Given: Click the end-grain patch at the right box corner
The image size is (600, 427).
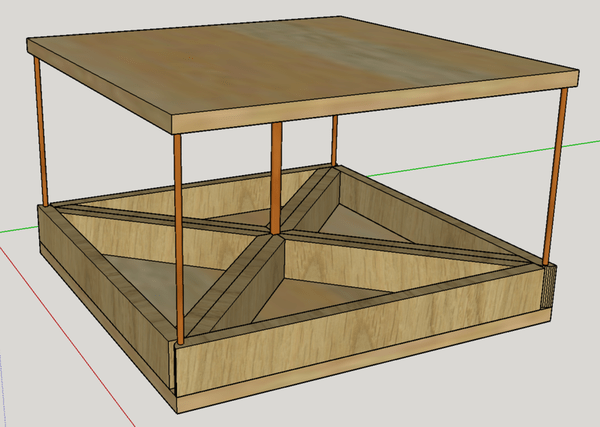Looking at the screenshot, I should [547, 288].
